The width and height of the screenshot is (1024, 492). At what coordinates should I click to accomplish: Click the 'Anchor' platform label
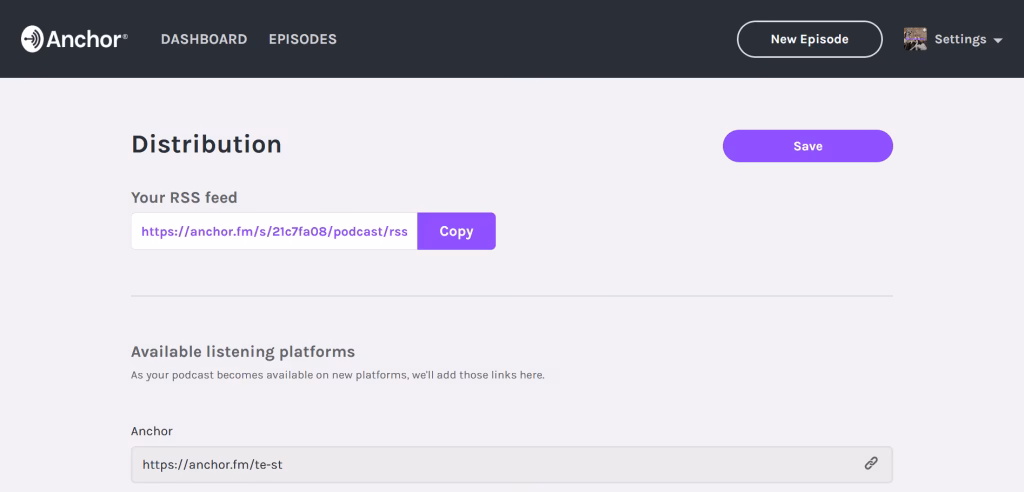[152, 431]
